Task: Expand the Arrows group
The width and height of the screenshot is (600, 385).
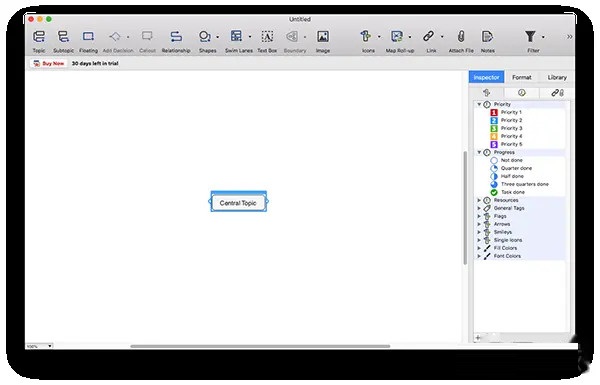Action: coord(479,224)
